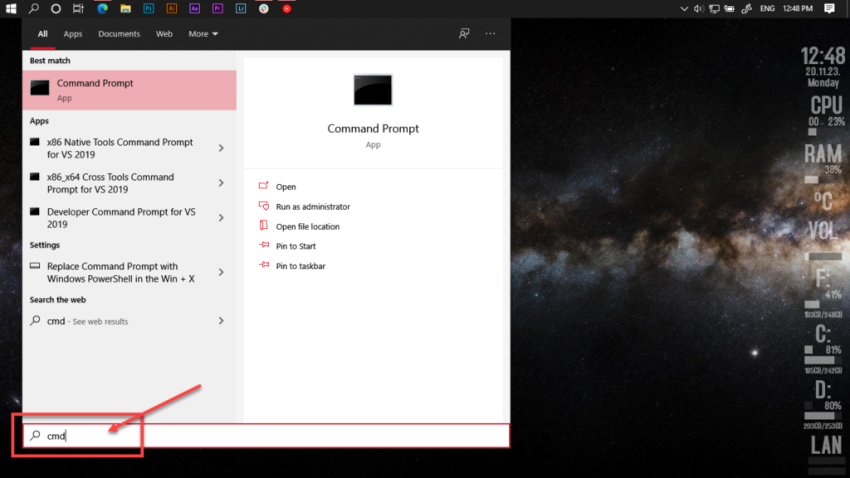The image size is (850, 478).
Task: Show hidden system tray icons
Action: pyautogui.click(x=684, y=9)
